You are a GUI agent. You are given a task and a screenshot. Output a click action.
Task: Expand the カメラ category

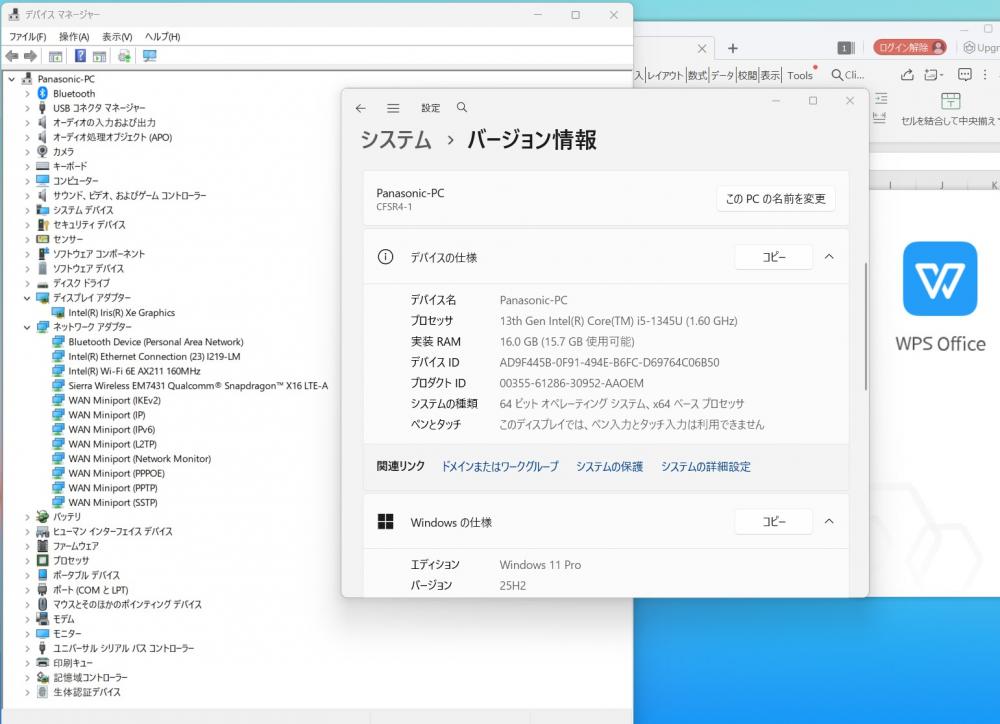[x=27, y=152]
